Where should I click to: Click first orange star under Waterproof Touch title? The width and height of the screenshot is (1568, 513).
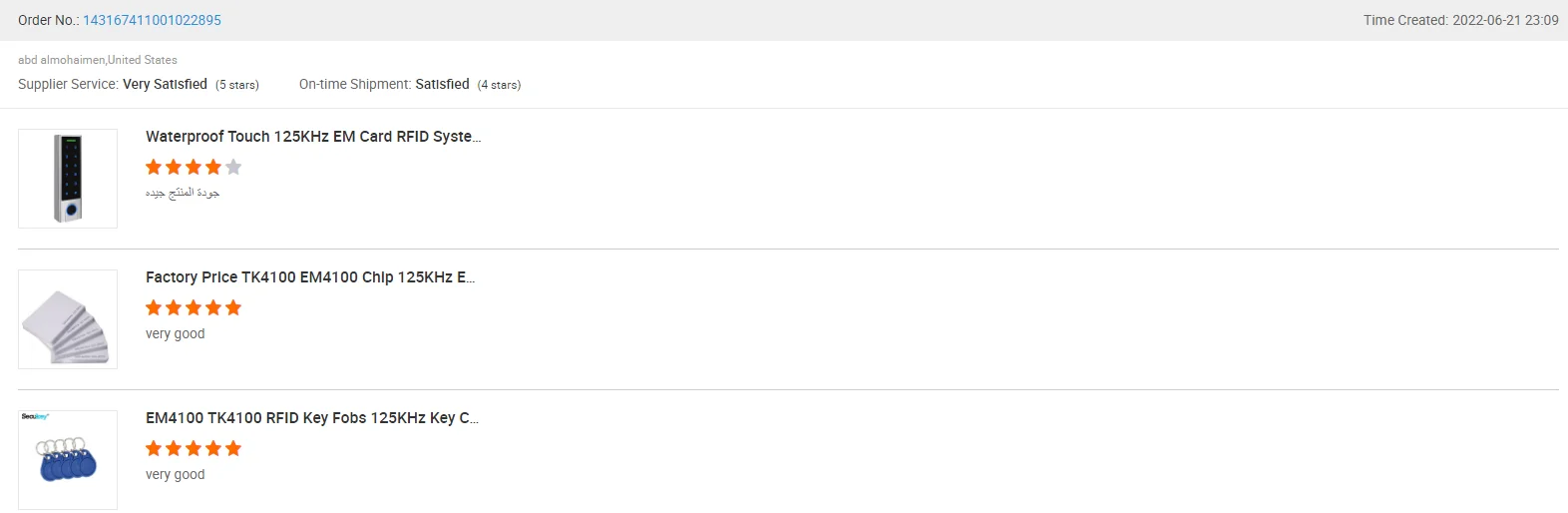[154, 167]
